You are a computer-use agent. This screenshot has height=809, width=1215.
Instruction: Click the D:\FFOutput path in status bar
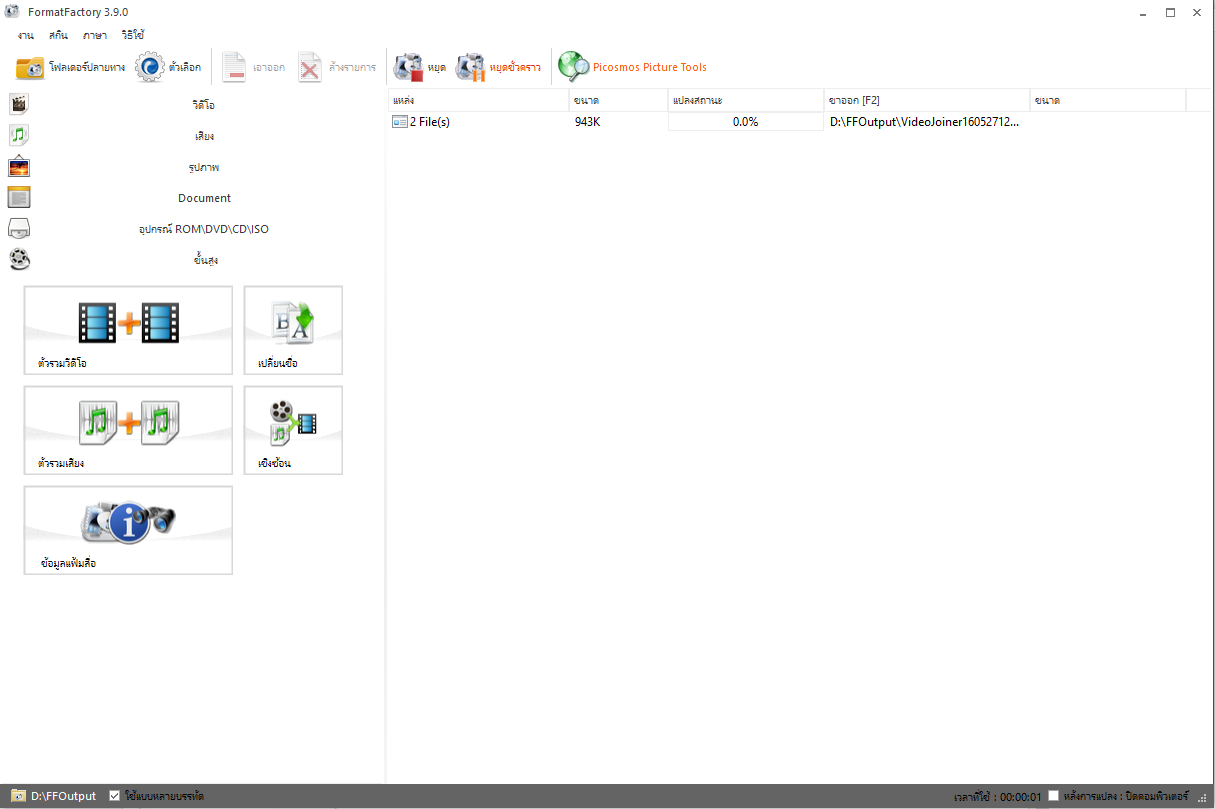click(x=64, y=796)
